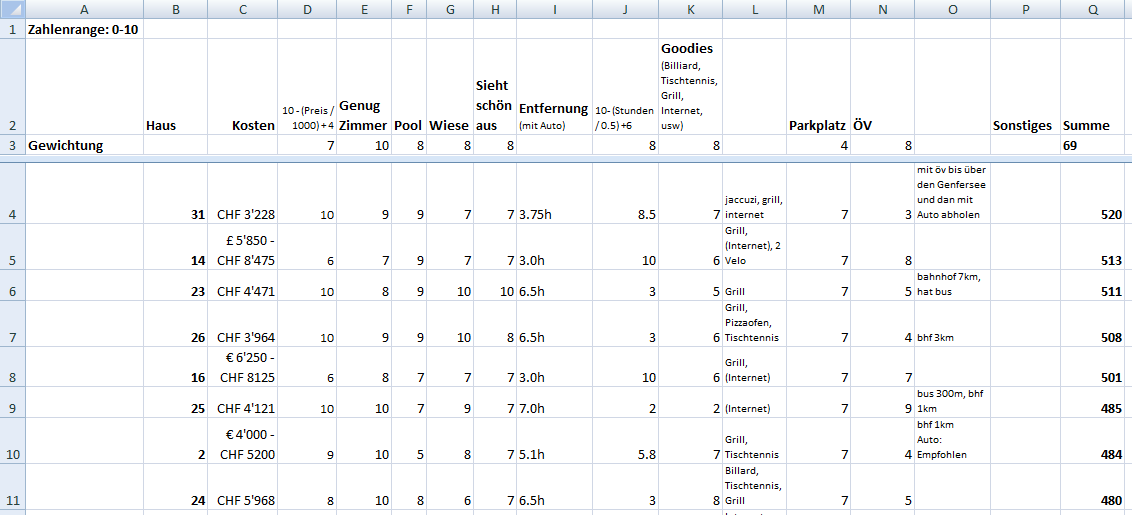This screenshot has height=515, width=1132.
Task: Click the cell 'Grill, Pizzaofen, Tischtennis'
Action: (754, 323)
